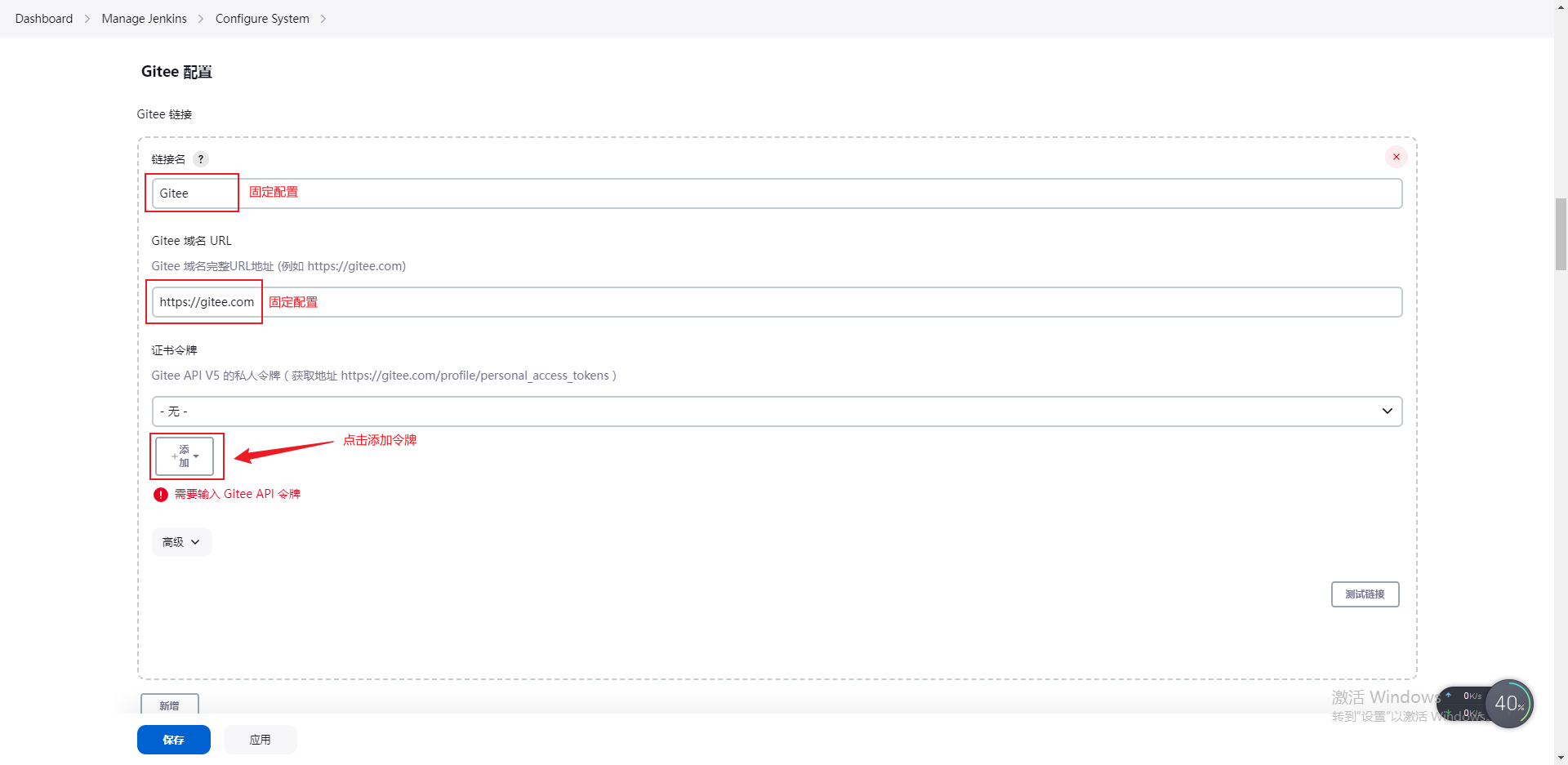Click the red error icon near token warning
Image resolution: width=1568 pixels, height=765 pixels.
coord(161,495)
